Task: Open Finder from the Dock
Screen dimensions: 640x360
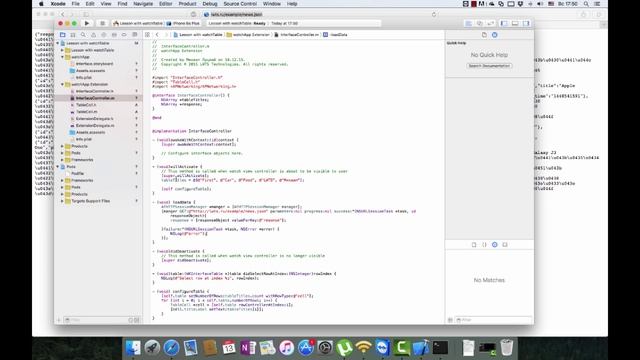Action: pos(133,347)
